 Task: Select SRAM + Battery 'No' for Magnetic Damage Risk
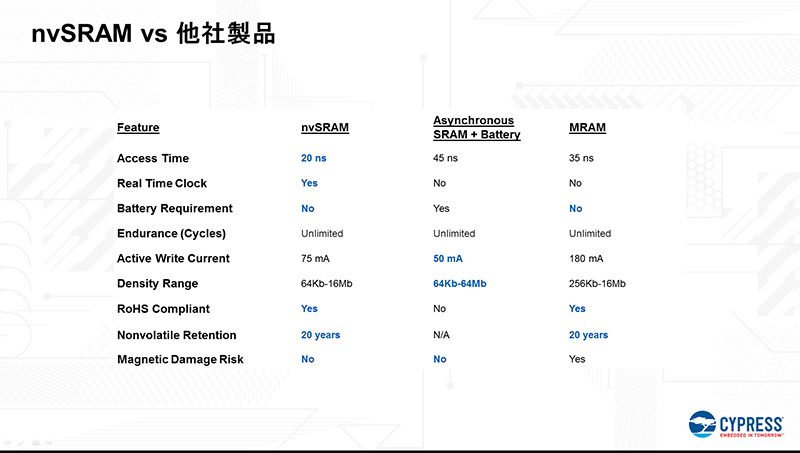click(x=440, y=359)
